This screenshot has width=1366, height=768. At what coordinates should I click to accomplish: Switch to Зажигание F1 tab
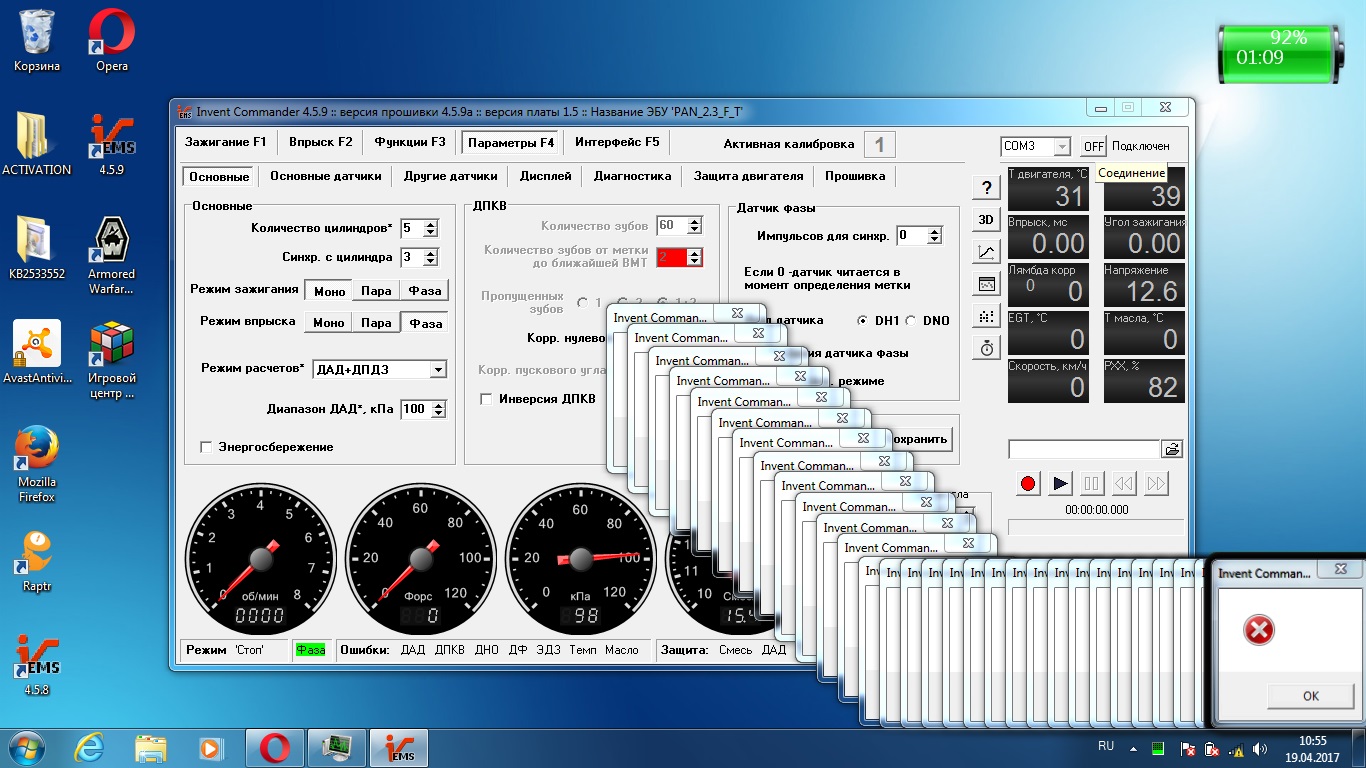pyautogui.click(x=225, y=142)
